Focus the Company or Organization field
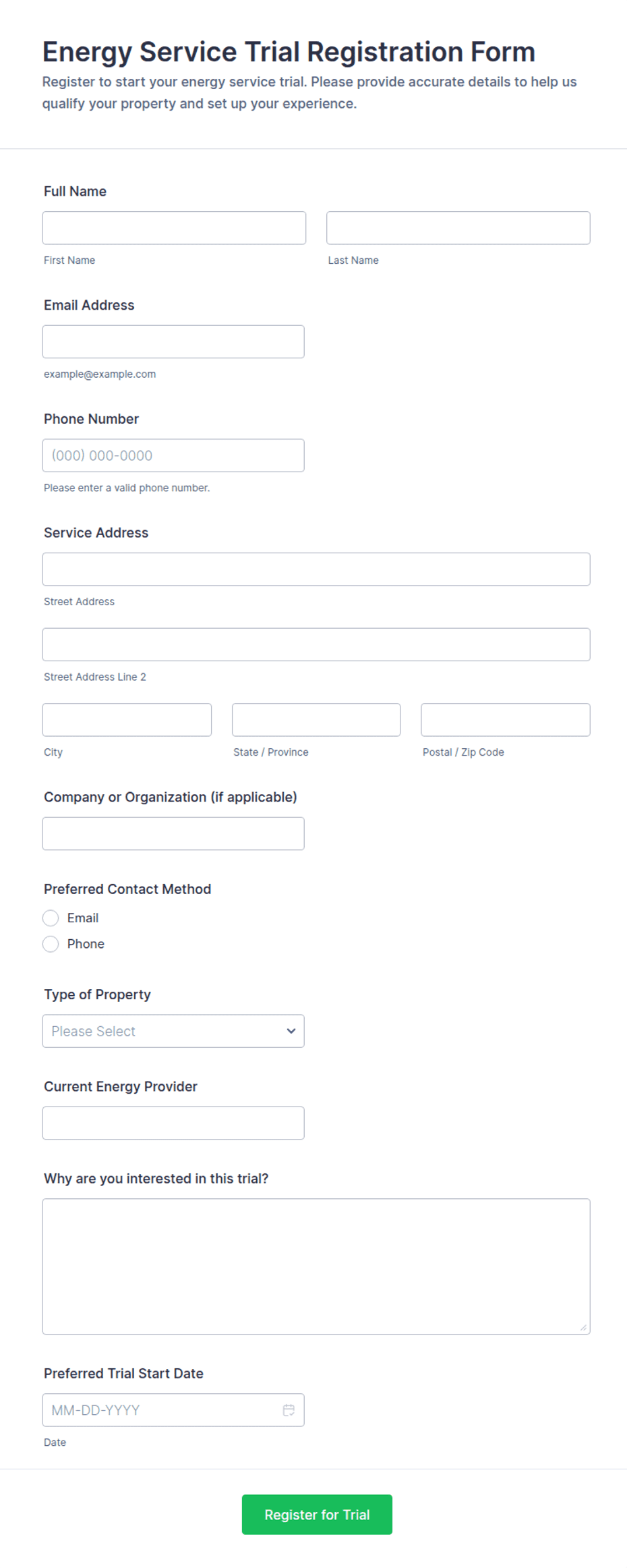Image resolution: width=627 pixels, height=1568 pixels. coord(173,834)
